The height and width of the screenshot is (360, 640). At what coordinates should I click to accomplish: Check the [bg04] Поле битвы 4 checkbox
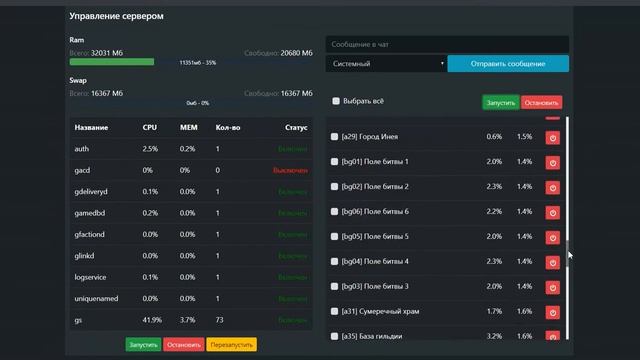click(334, 261)
